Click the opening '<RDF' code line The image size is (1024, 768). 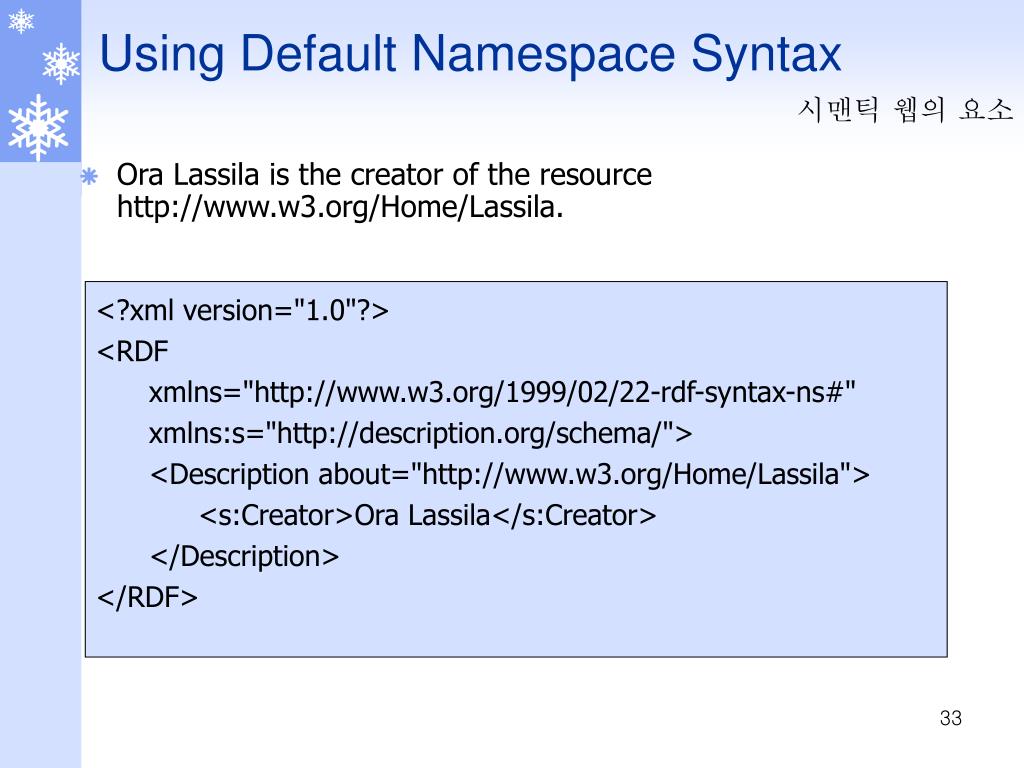point(133,351)
